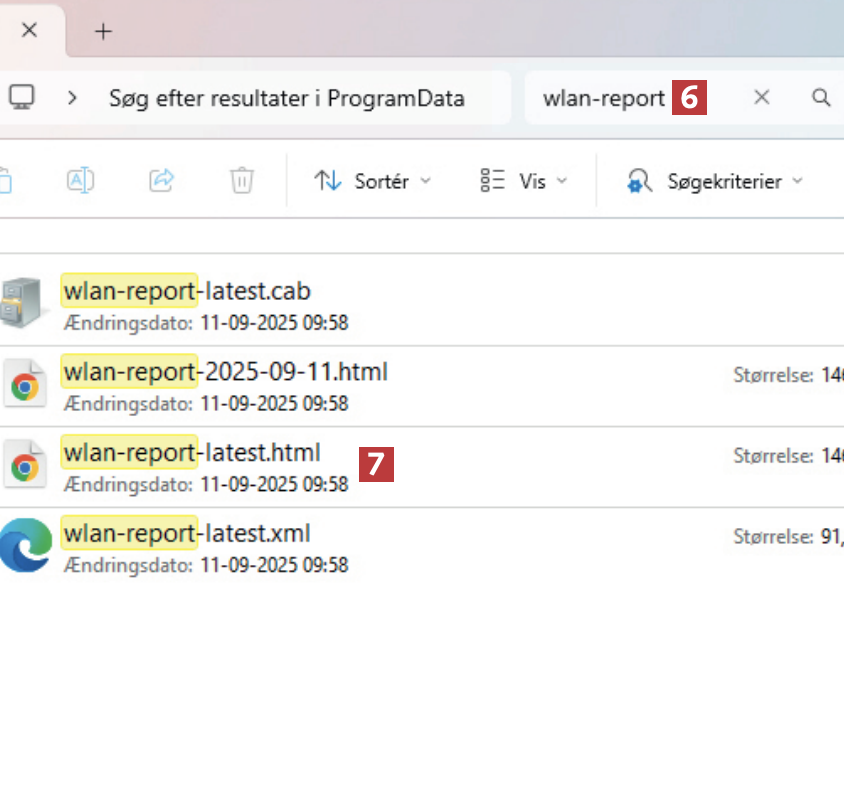The height and width of the screenshot is (798, 844).
Task: Open the Vis view options dropdown
Action: 523,181
